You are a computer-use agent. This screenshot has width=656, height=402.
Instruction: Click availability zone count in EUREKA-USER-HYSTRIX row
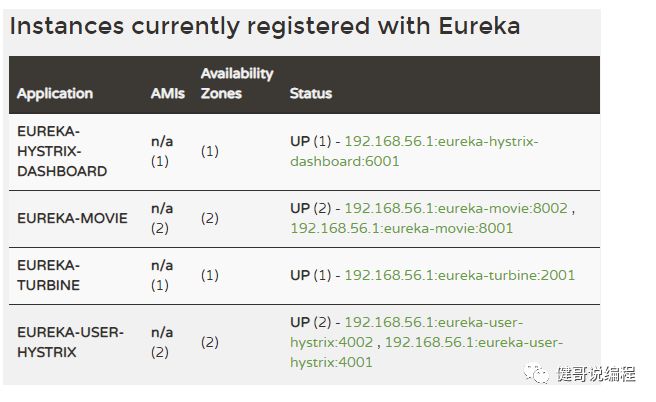(210, 342)
